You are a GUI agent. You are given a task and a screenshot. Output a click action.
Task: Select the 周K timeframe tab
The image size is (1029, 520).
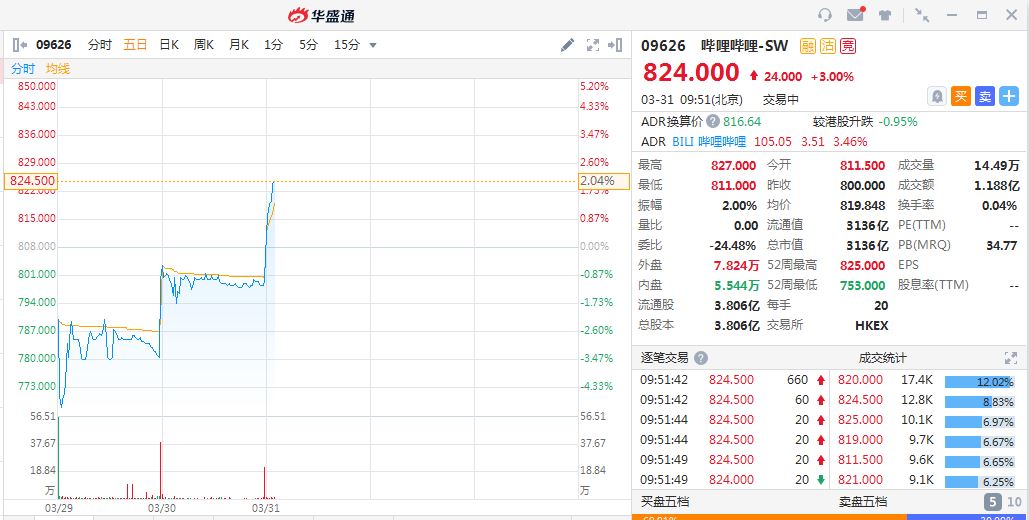204,45
